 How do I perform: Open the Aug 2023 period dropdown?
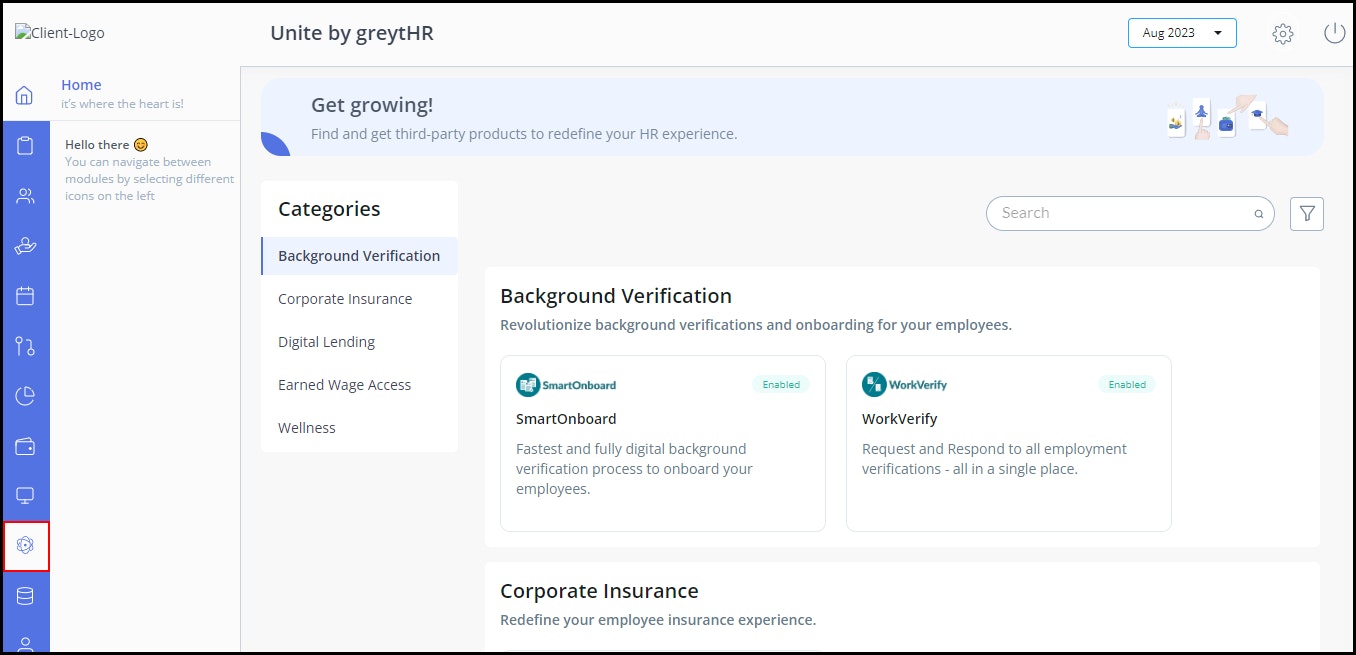click(x=1182, y=33)
